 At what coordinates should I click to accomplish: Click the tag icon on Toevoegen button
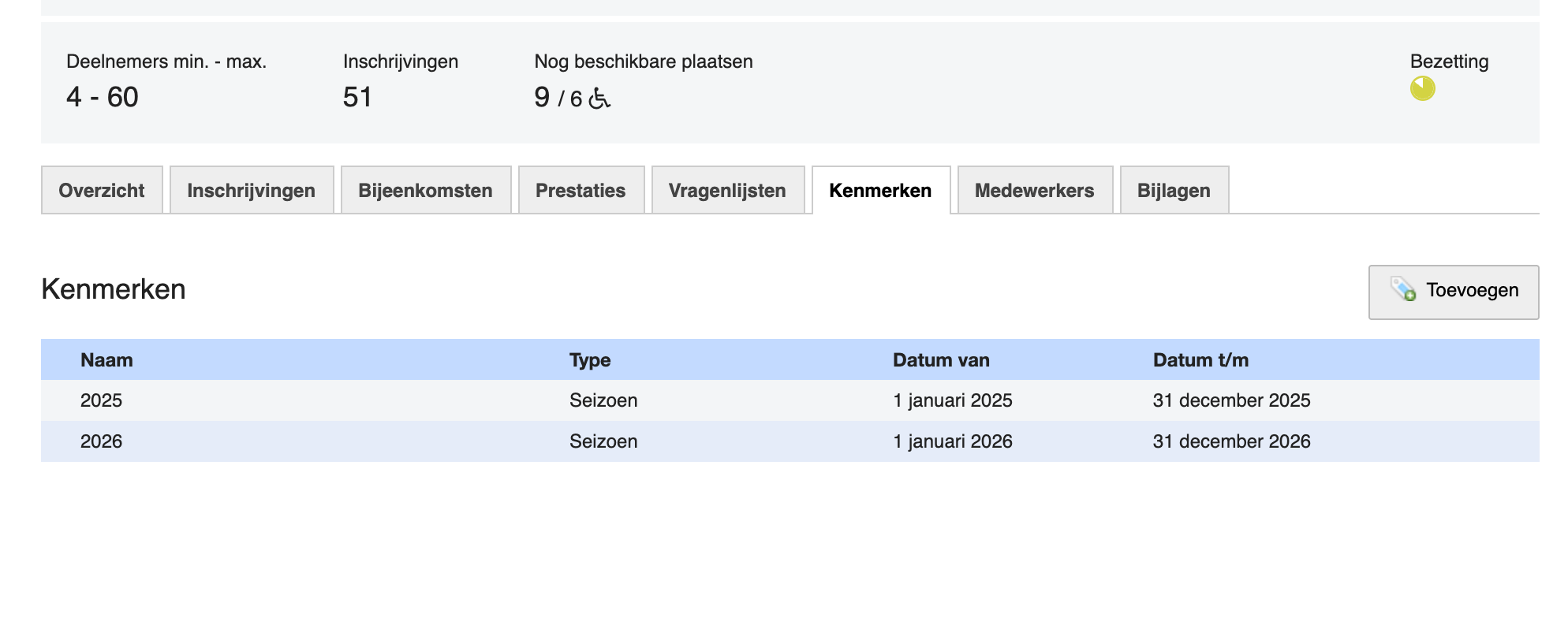coord(1403,289)
